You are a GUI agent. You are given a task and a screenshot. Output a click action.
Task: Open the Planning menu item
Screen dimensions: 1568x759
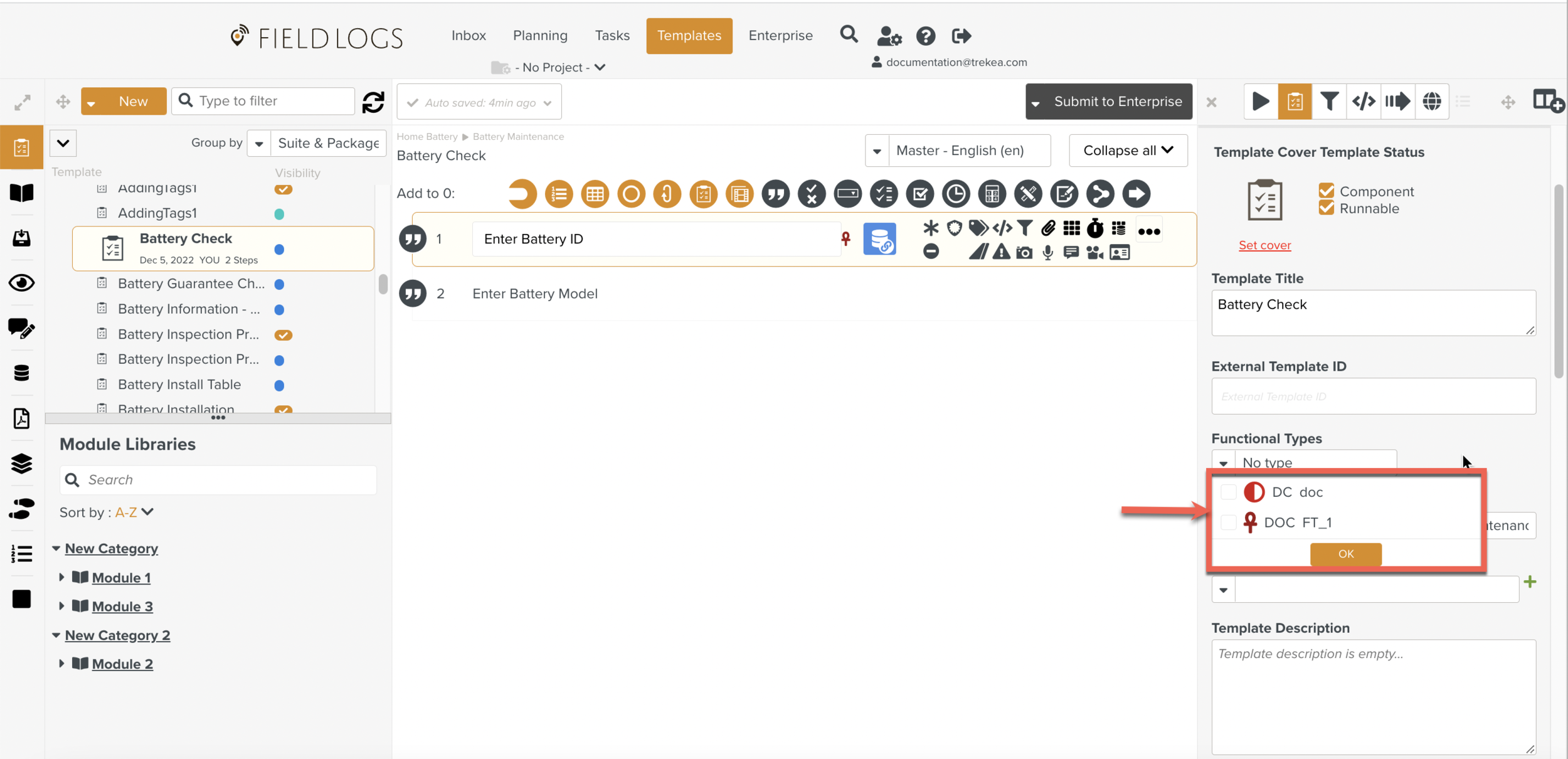click(x=540, y=35)
